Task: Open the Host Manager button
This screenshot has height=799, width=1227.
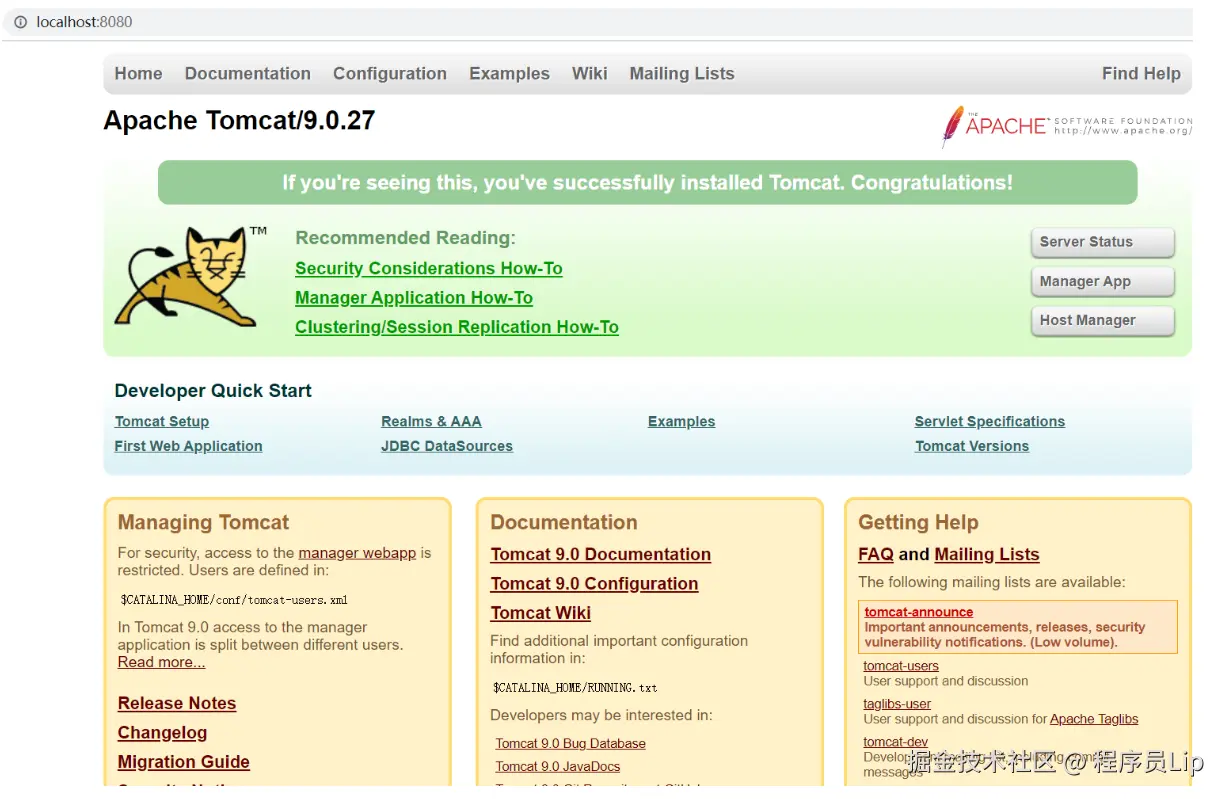Action: pos(1102,321)
